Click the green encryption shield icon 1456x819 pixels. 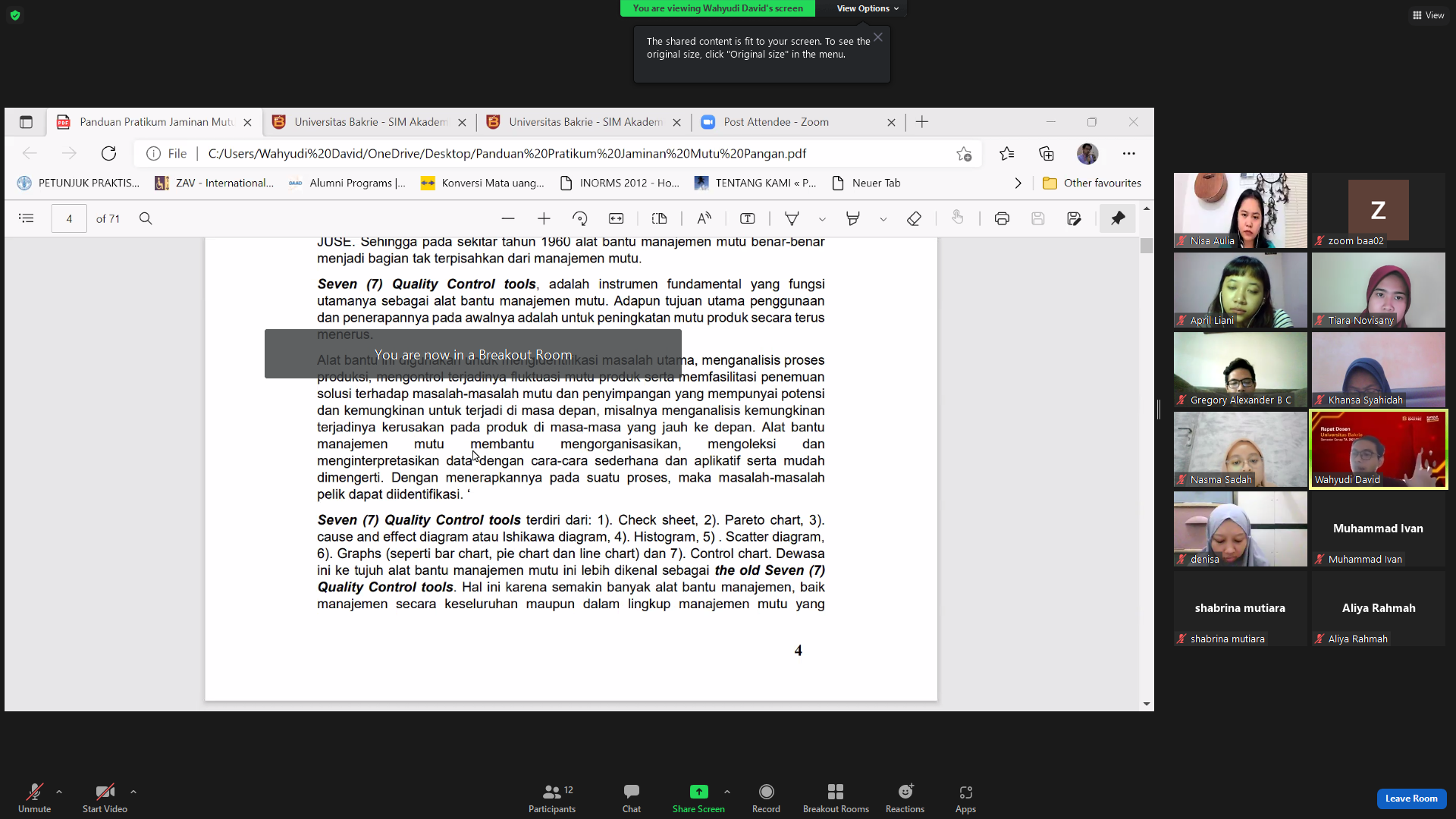click(x=15, y=15)
